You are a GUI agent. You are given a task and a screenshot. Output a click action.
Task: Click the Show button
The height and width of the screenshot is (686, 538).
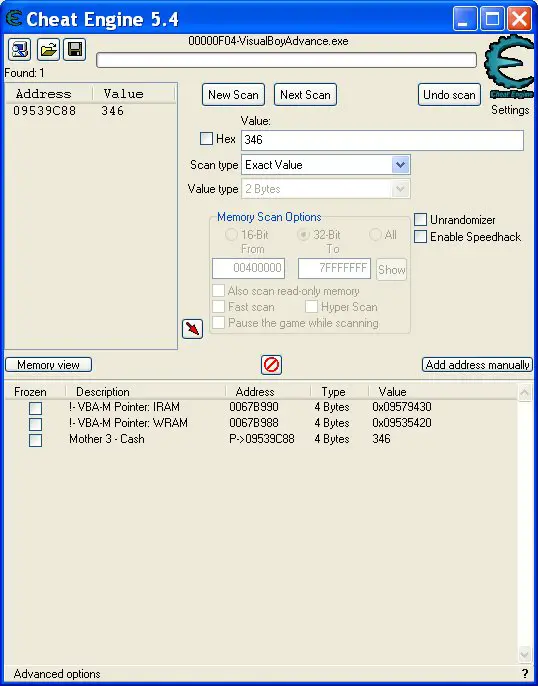[391, 270]
